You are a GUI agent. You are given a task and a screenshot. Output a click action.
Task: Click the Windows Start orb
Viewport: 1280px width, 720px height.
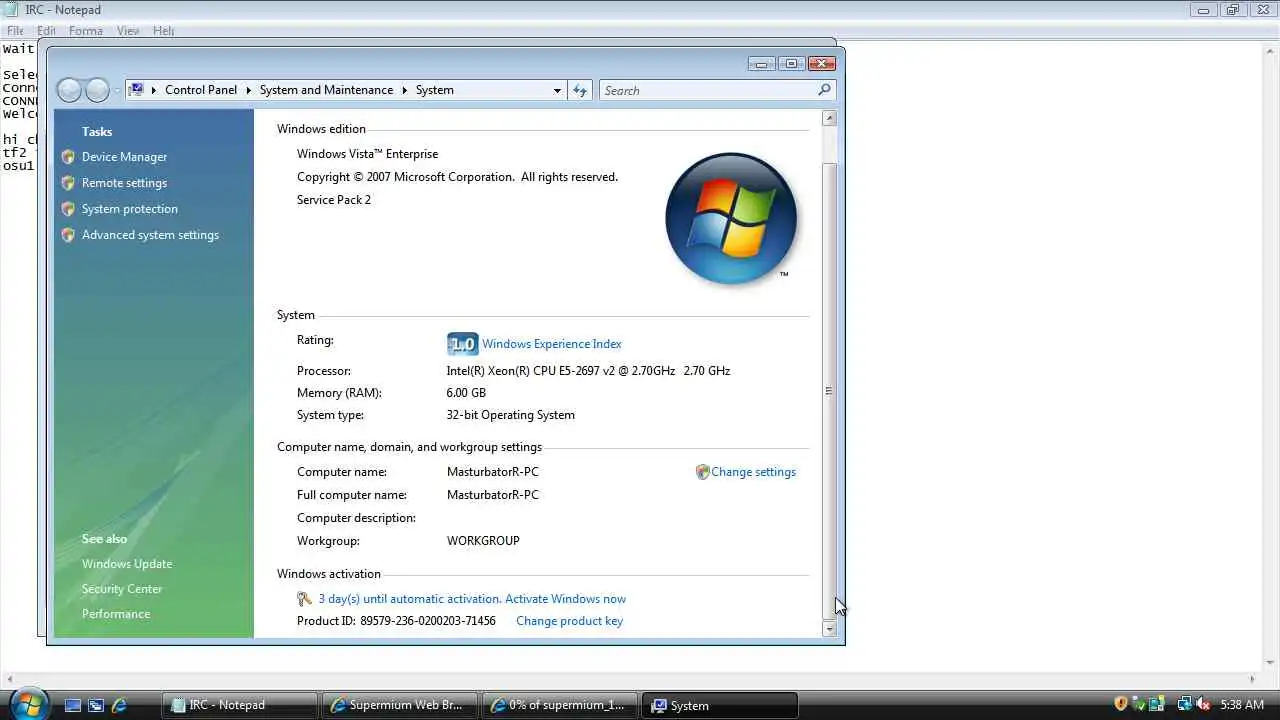(28, 704)
